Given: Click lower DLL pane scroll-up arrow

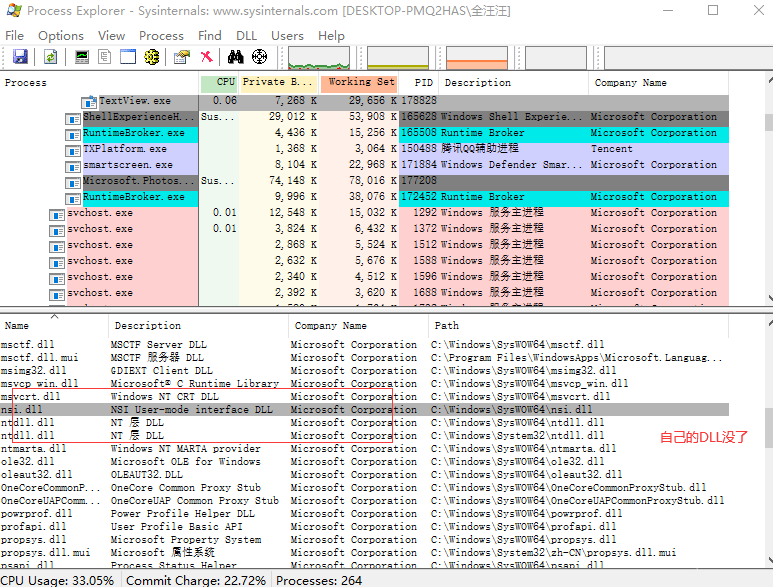Looking at the screenshot, I should pyautogui.click(x=770, y=323).
